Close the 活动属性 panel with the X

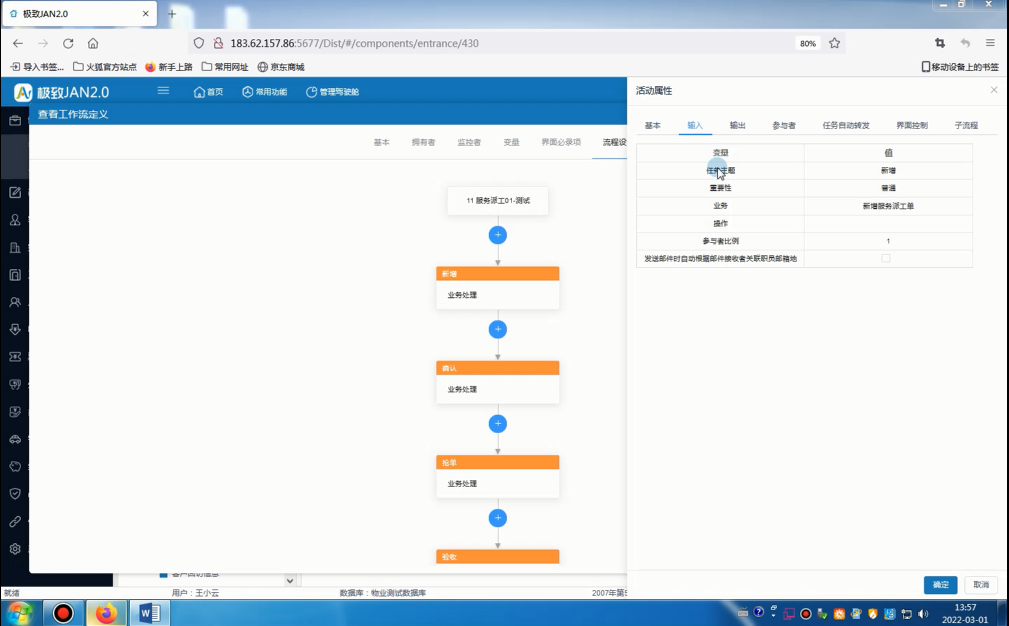[x=994, y=90]
